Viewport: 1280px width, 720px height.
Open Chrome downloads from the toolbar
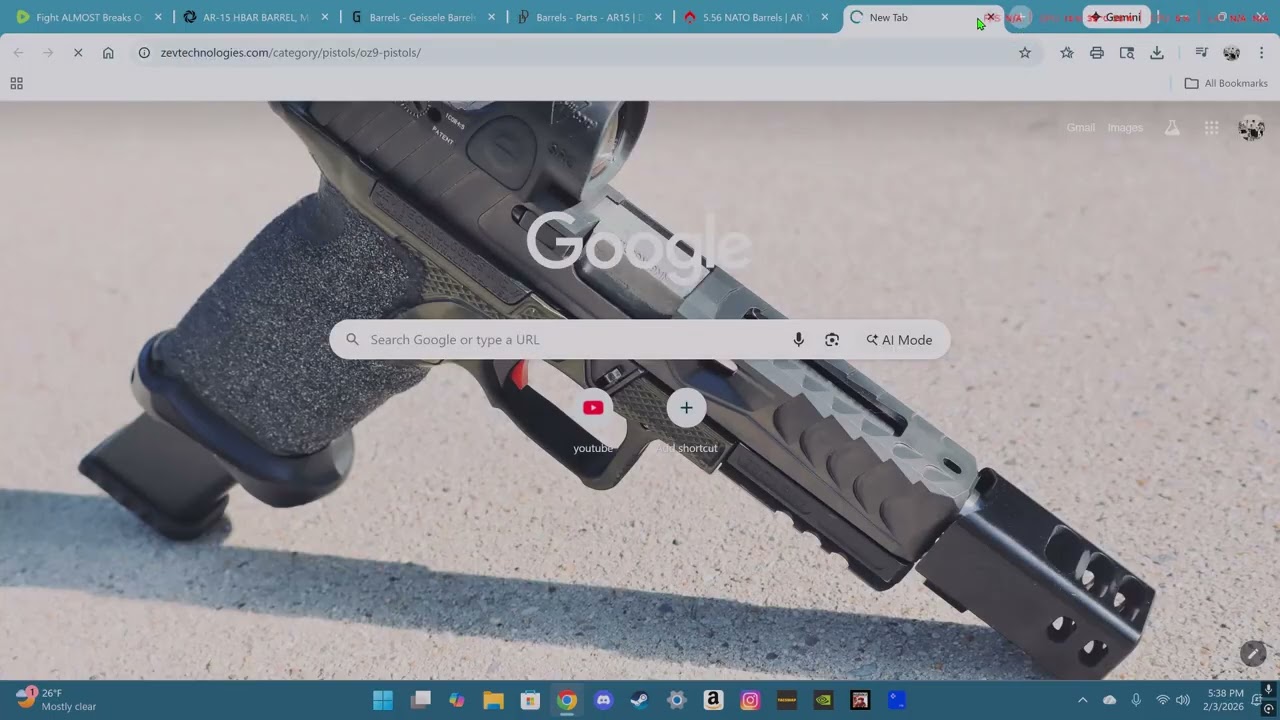coord(1157,53)
